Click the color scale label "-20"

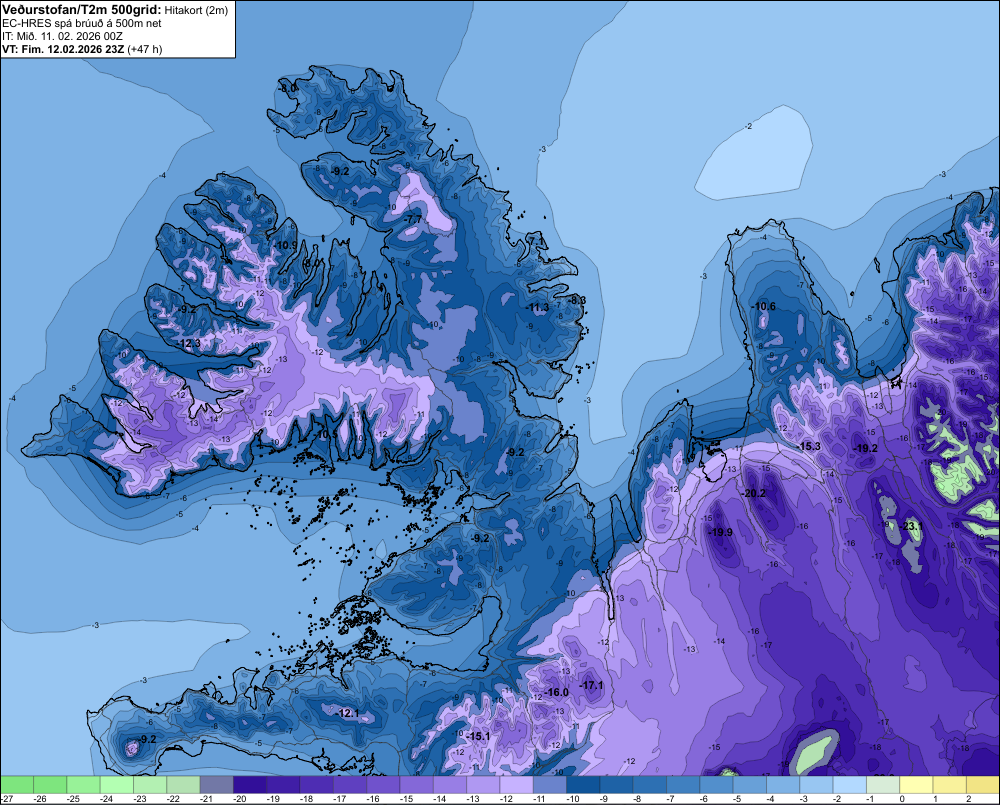pos(240,799)
